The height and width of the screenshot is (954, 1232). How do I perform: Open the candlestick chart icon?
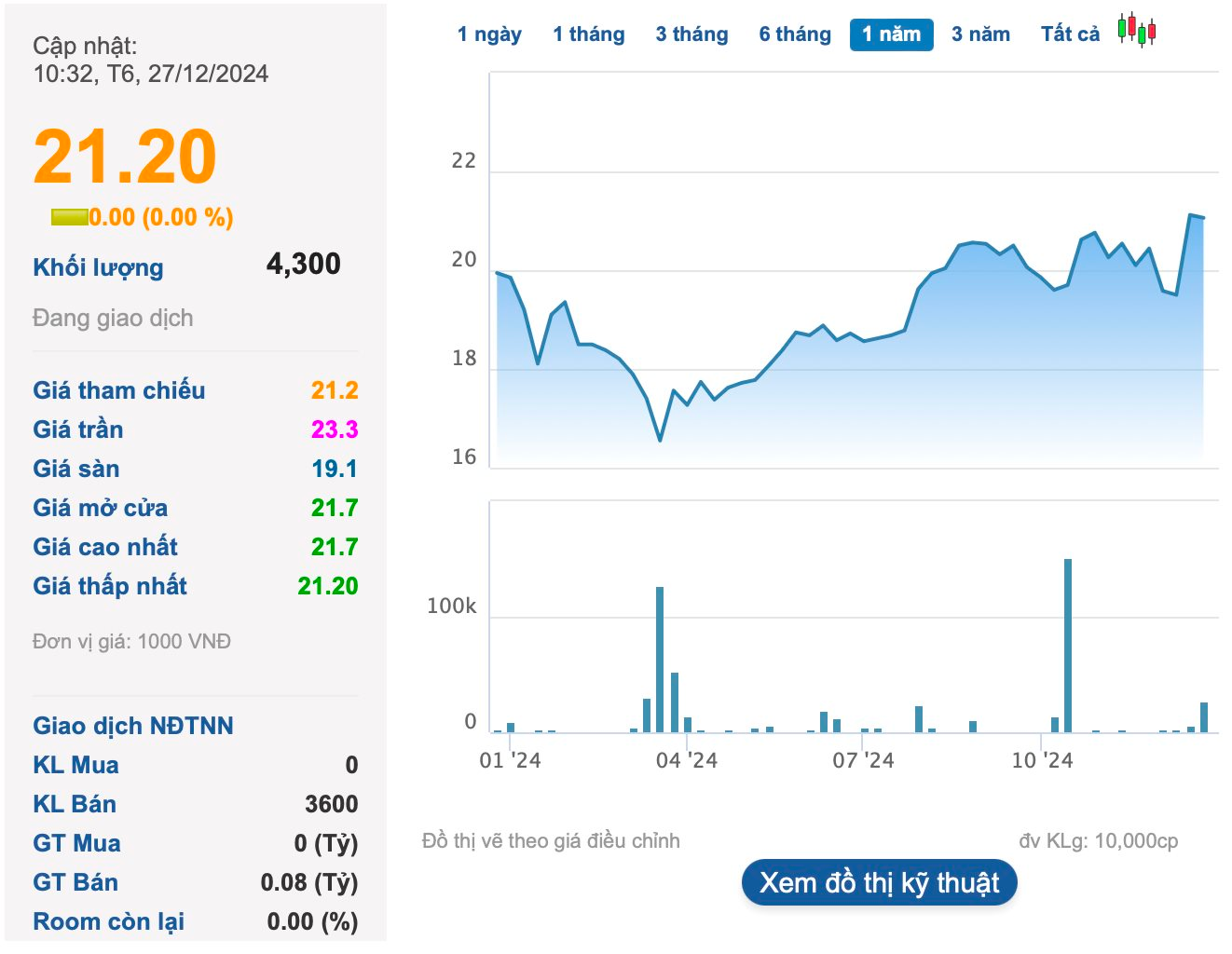(1137, 31)
